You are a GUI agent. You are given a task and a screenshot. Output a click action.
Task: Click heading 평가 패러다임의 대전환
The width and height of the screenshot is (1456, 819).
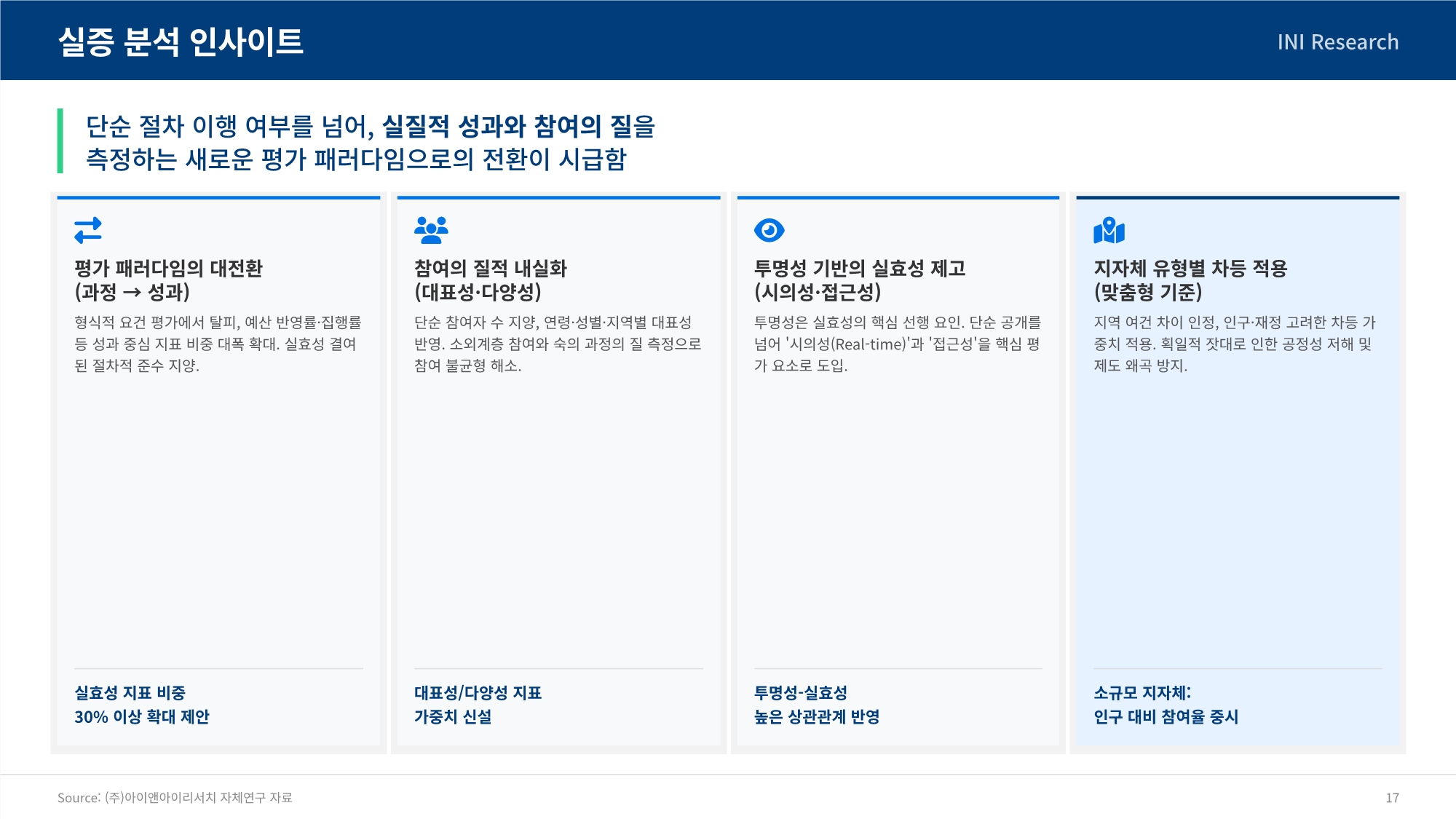pyautogui.click(x=168, y=269)
